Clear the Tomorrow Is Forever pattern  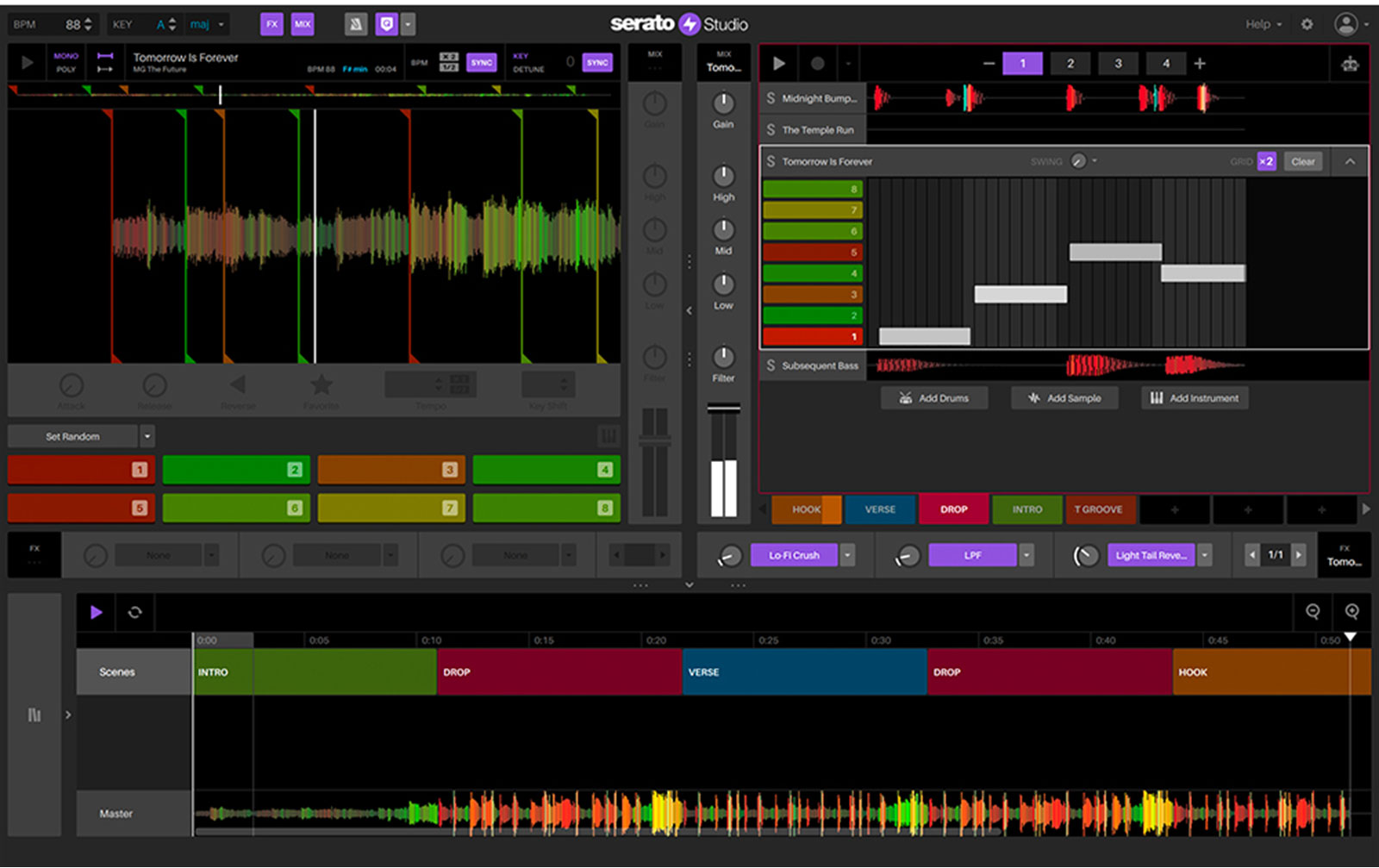[x=1303, y=161]
